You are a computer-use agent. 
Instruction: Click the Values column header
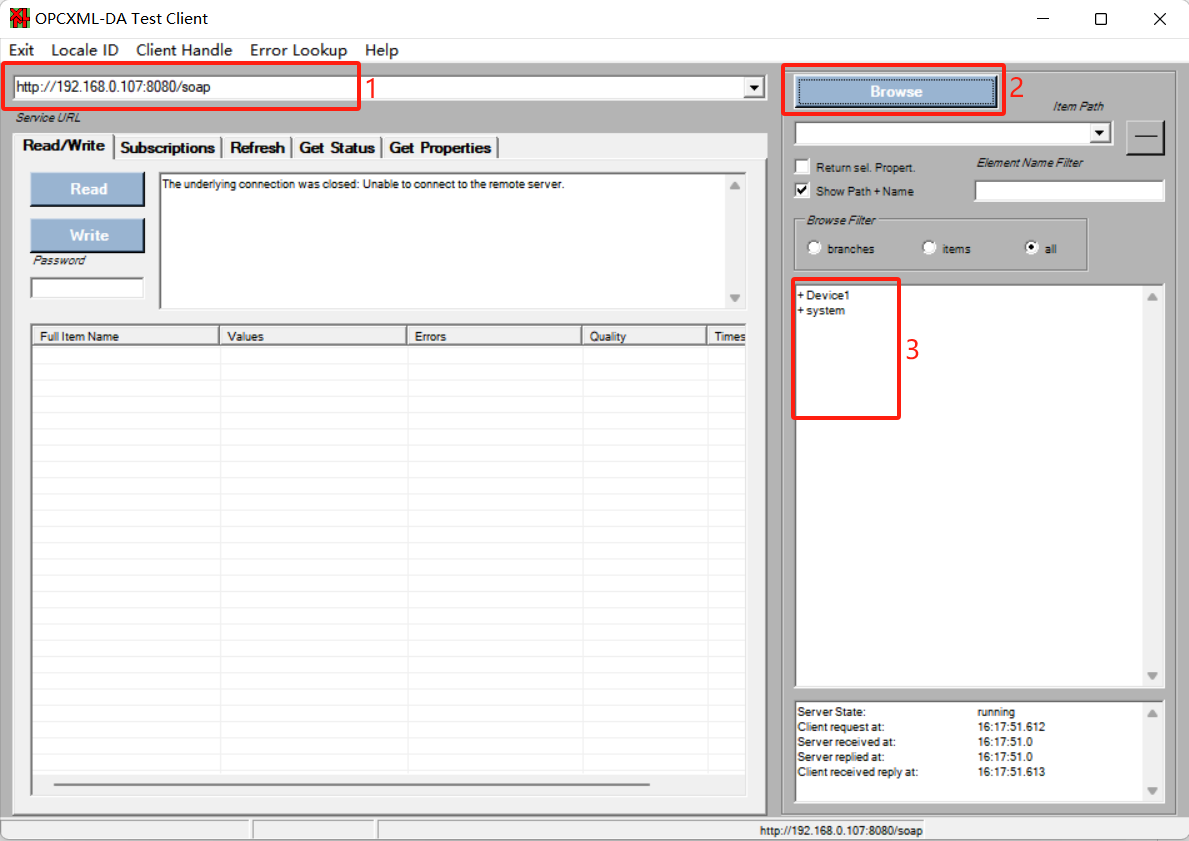click(312, 336)
